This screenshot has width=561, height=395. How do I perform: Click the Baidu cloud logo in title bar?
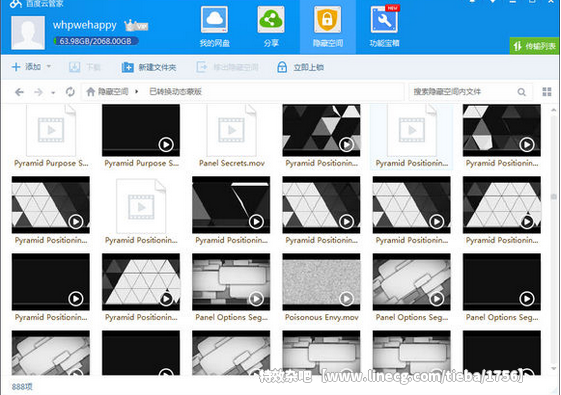coord(16,4)
